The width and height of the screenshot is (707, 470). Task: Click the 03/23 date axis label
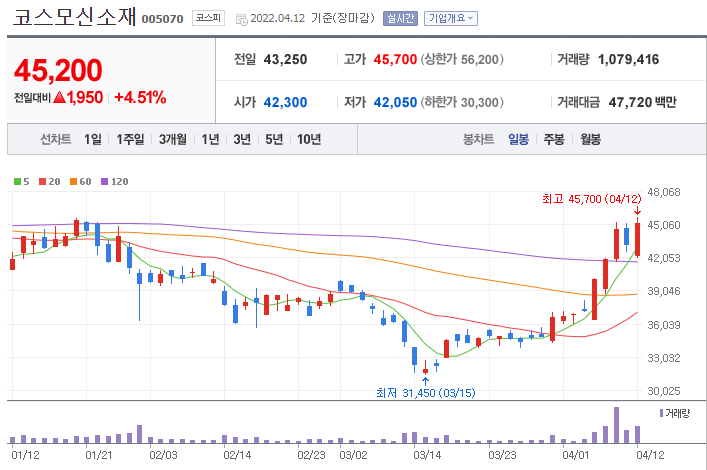(x=502, y=455)
